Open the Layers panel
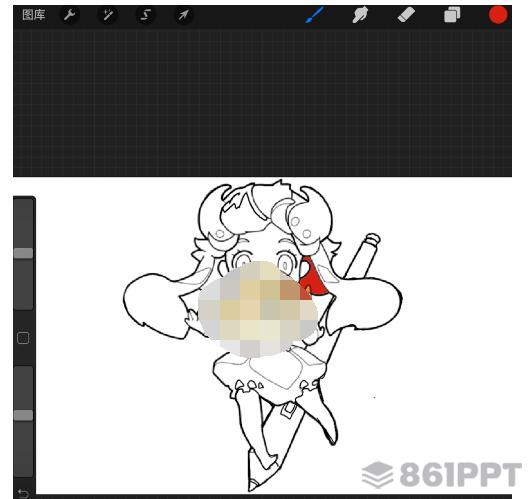Image resolution: width=532 pixels, height=499 pixels. pyautogui.click(x=452, y=15)
